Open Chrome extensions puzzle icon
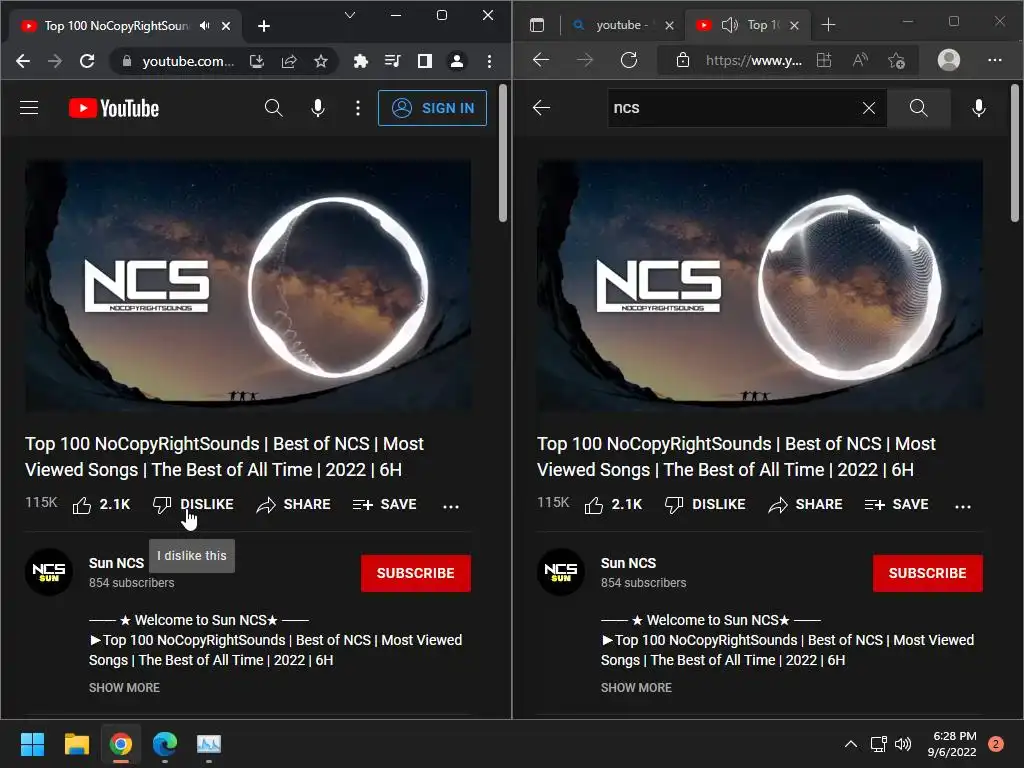Viewport: 1024px width, 768px height. (360, 61)
